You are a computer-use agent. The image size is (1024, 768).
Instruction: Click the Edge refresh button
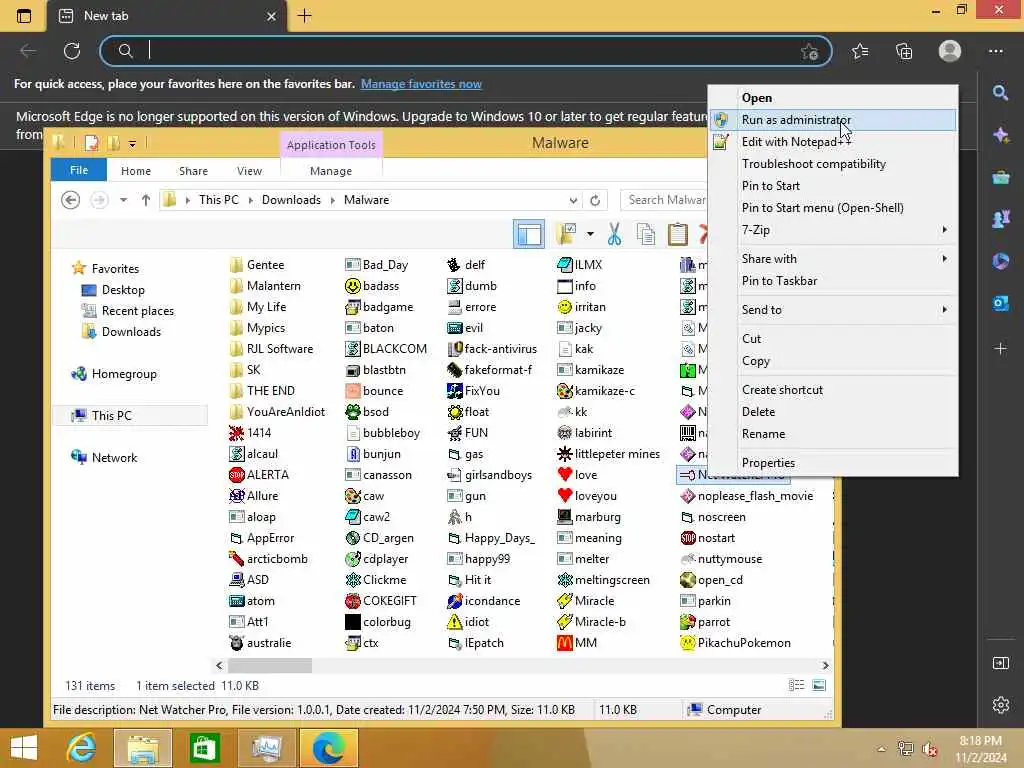coord(72,51)
